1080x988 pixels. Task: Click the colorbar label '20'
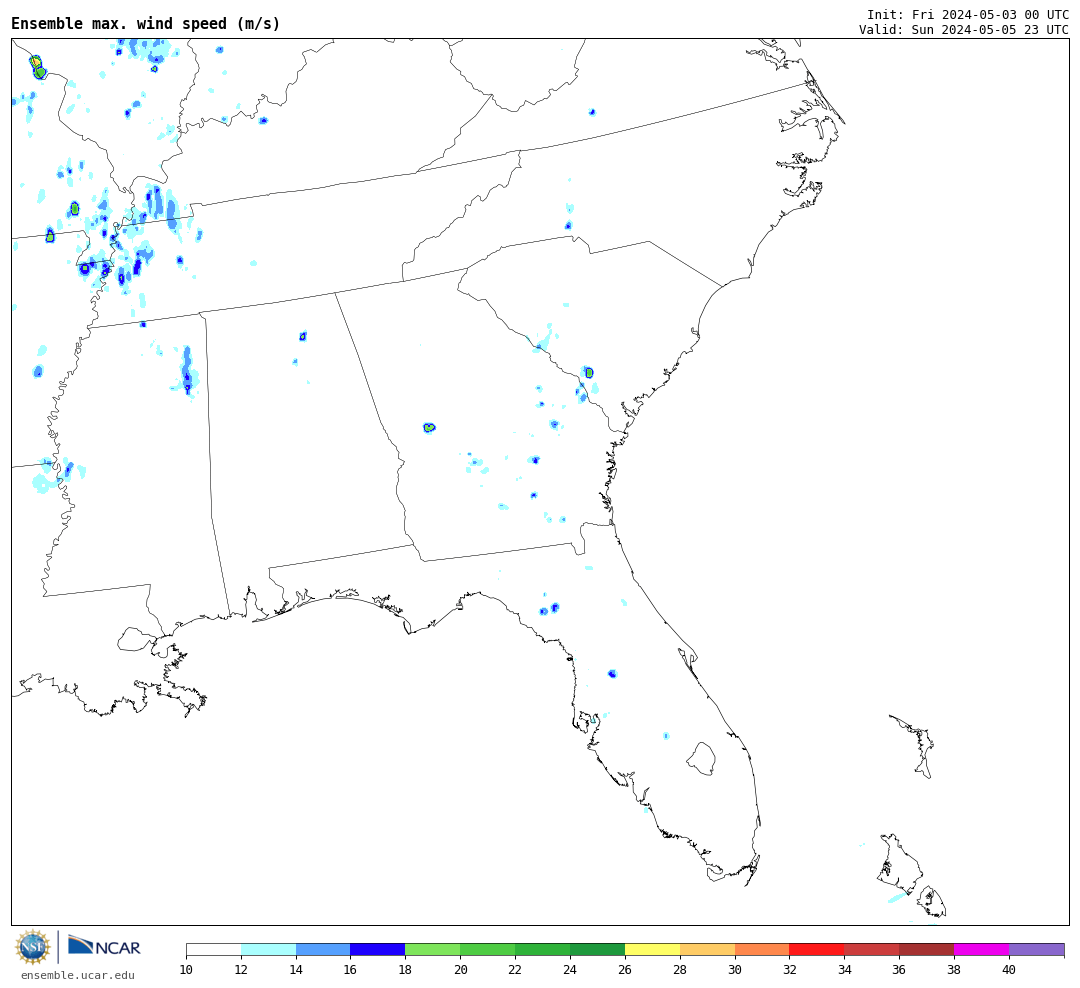pos(461,970)
